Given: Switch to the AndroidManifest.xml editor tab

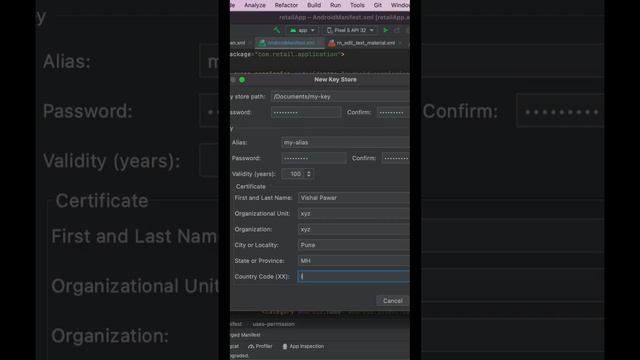Looking at the screenshot, I should (x=290, y=43).
